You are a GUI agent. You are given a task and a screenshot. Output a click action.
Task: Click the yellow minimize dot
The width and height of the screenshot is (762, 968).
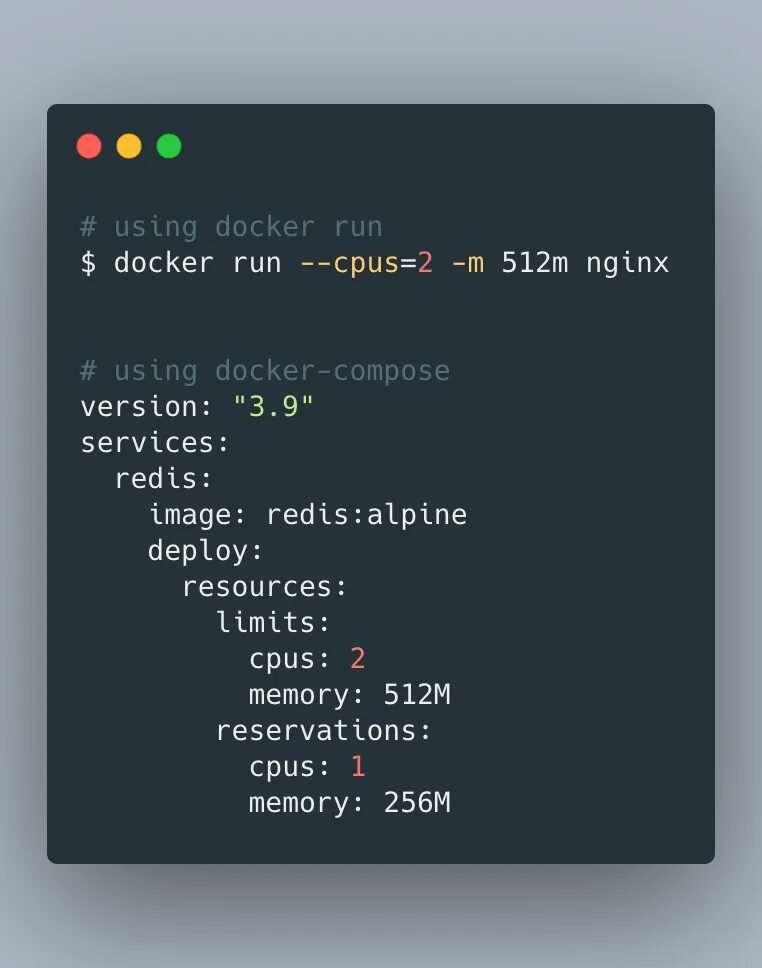coord(129,146)
